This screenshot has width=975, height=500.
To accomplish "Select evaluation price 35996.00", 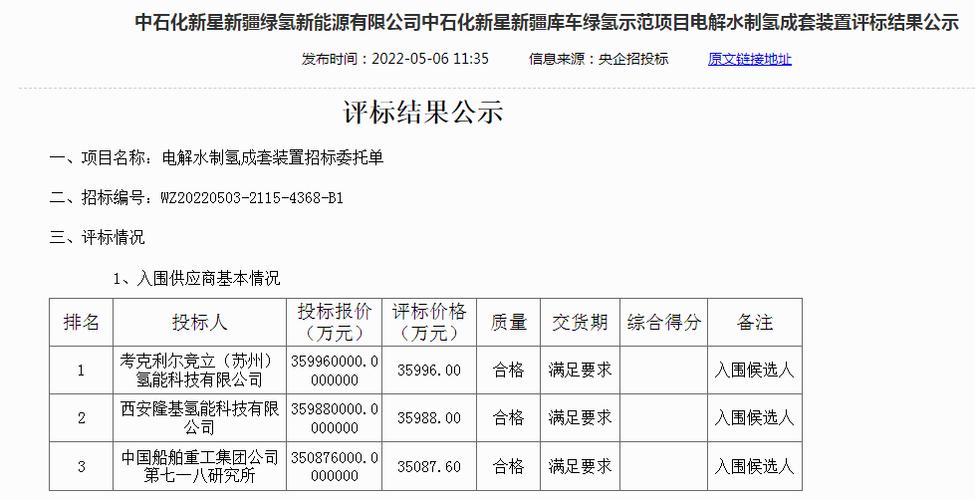I will tap(429, 370).
